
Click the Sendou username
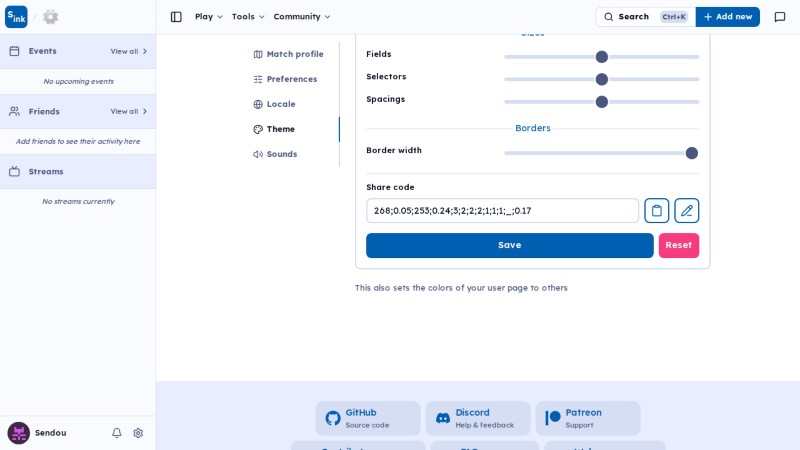tap(51, 433)
